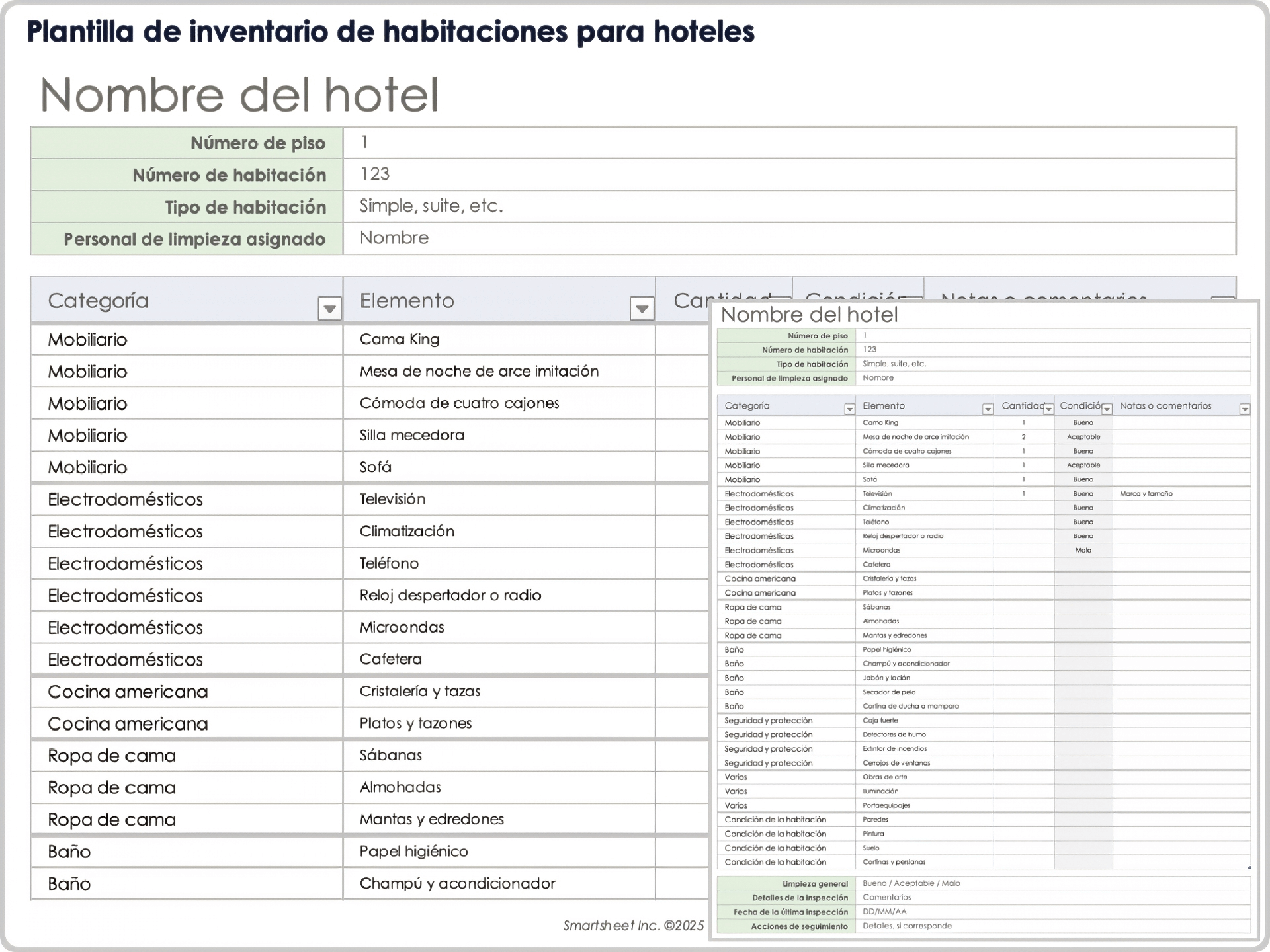
Task: Select the 'Malo' condition for Microondas in preview
Action: [x=1083, y=551]
